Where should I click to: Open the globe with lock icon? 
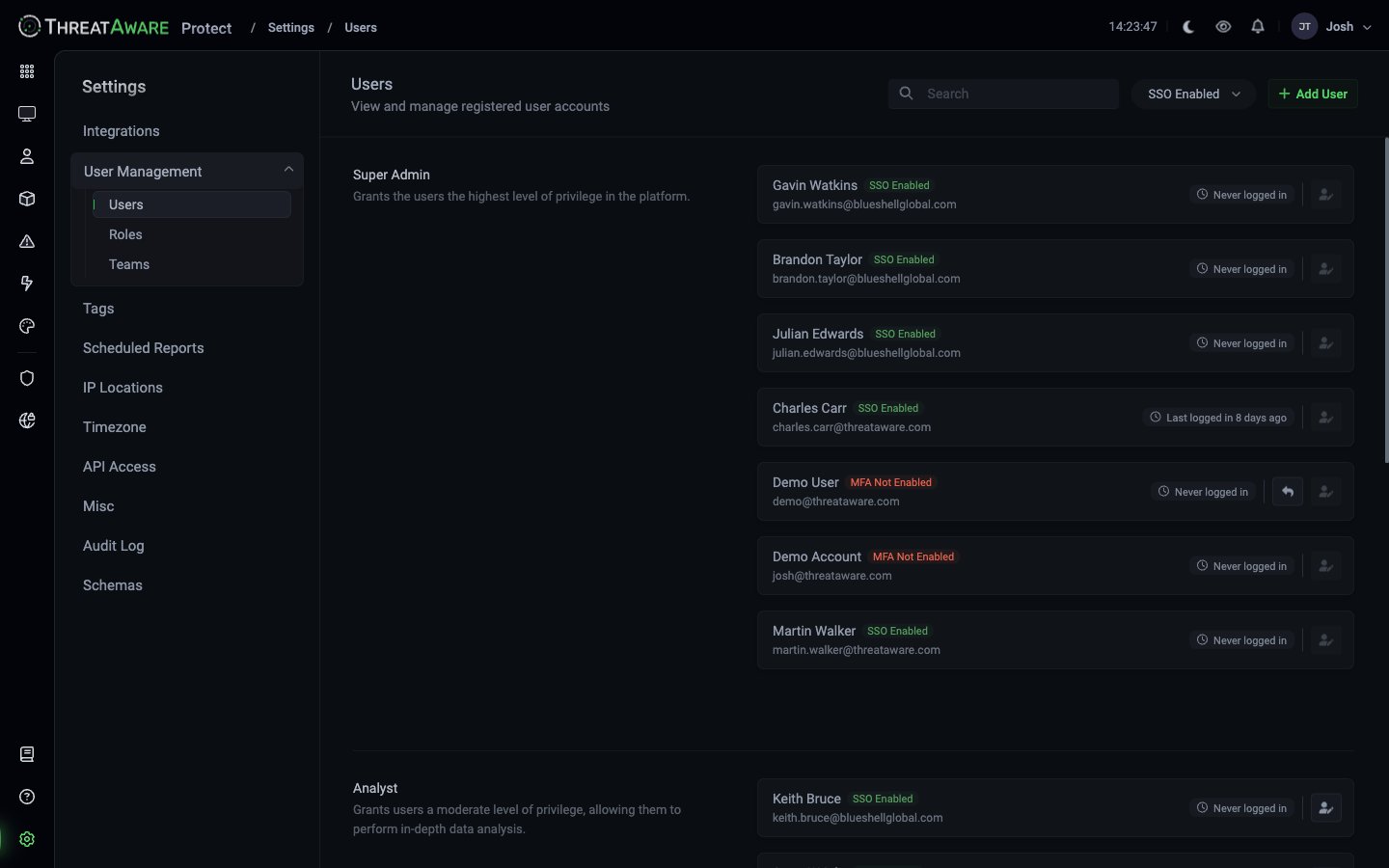(27, 420)
